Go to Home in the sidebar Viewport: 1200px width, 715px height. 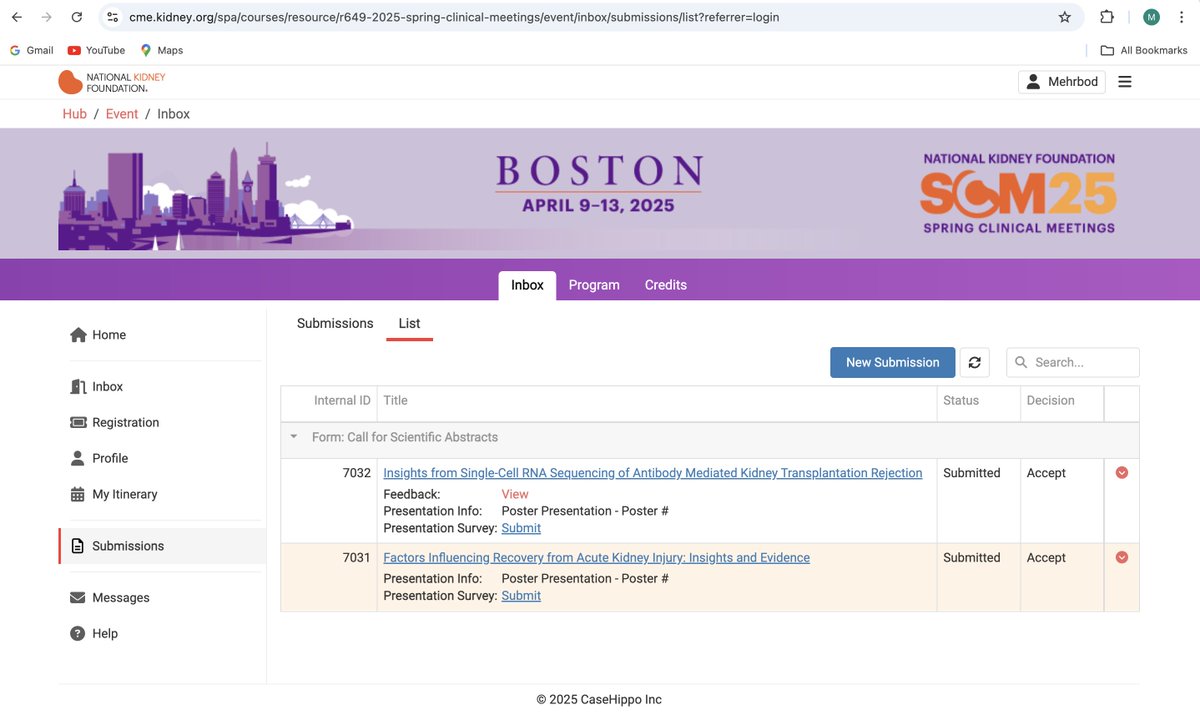[x=97, y=335]
